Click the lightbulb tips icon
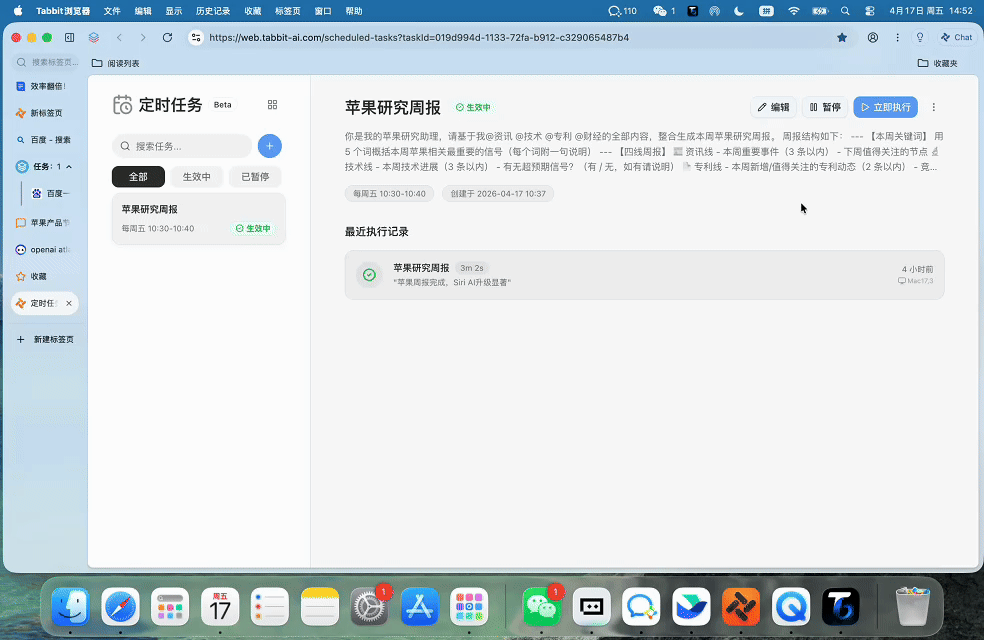This screenshot has width=984, height=640. point(920,38)
